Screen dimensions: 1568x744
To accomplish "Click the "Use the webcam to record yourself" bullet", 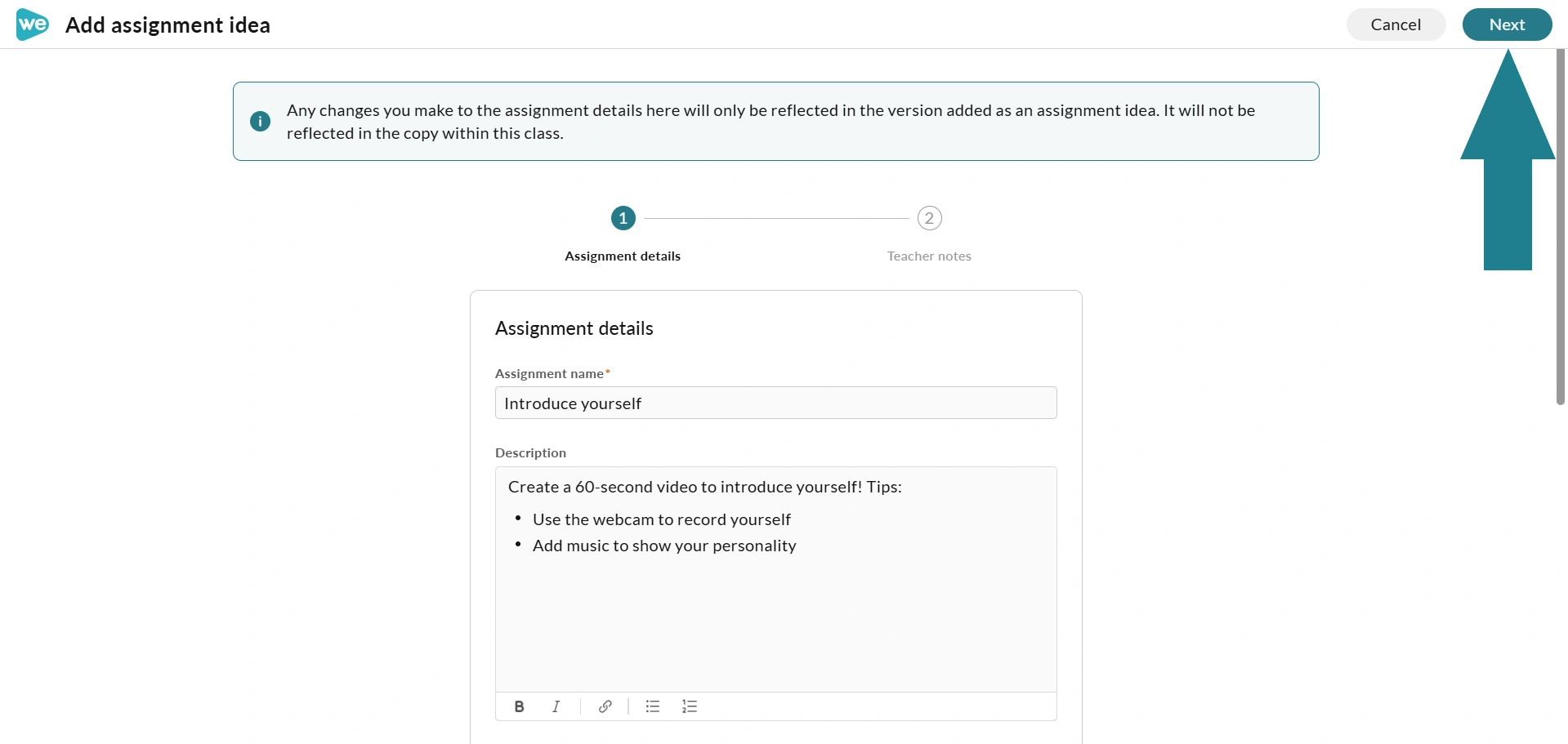I will pyautogui.click(x=662, y=519).
